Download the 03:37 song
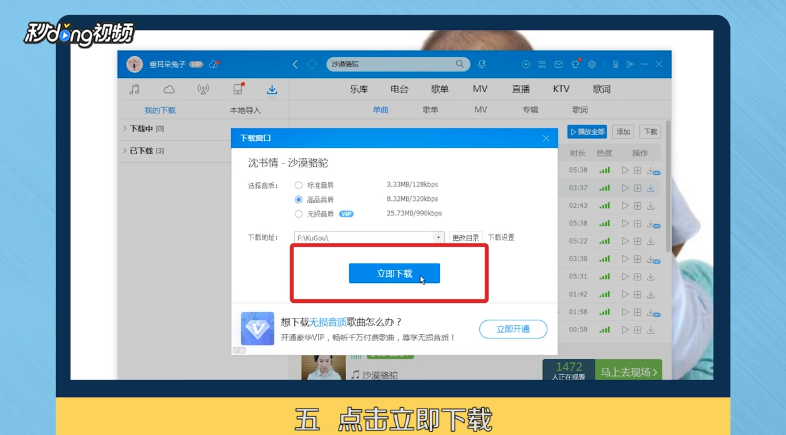The width and height of the screenshot is (786, 435). coord(651,188)
